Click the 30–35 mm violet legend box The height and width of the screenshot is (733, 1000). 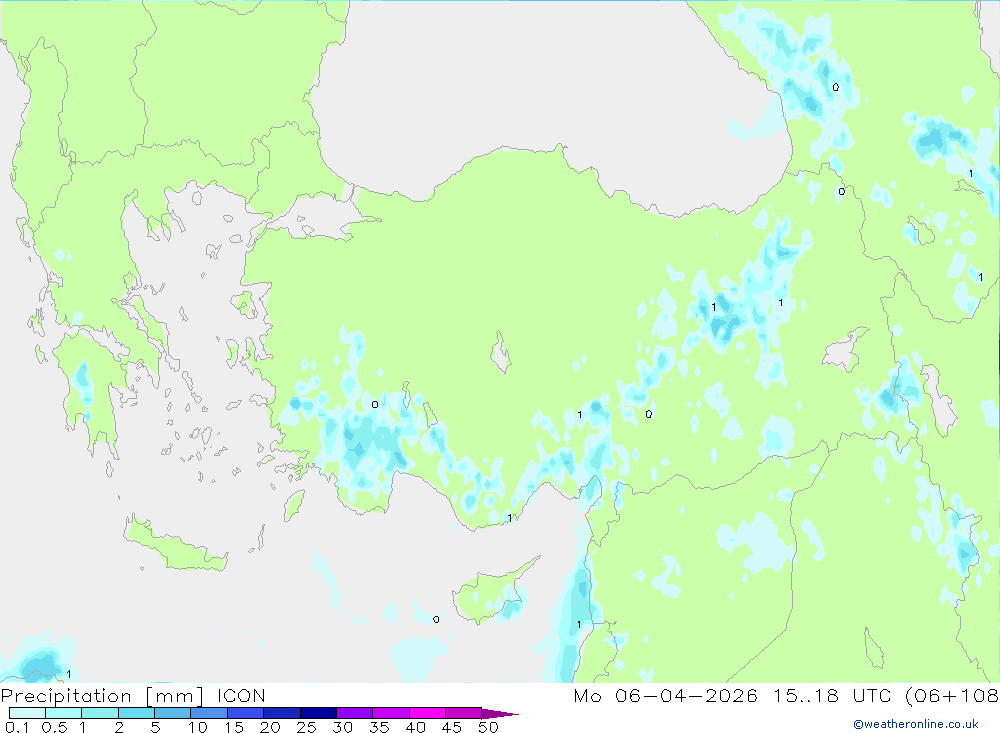355,713
